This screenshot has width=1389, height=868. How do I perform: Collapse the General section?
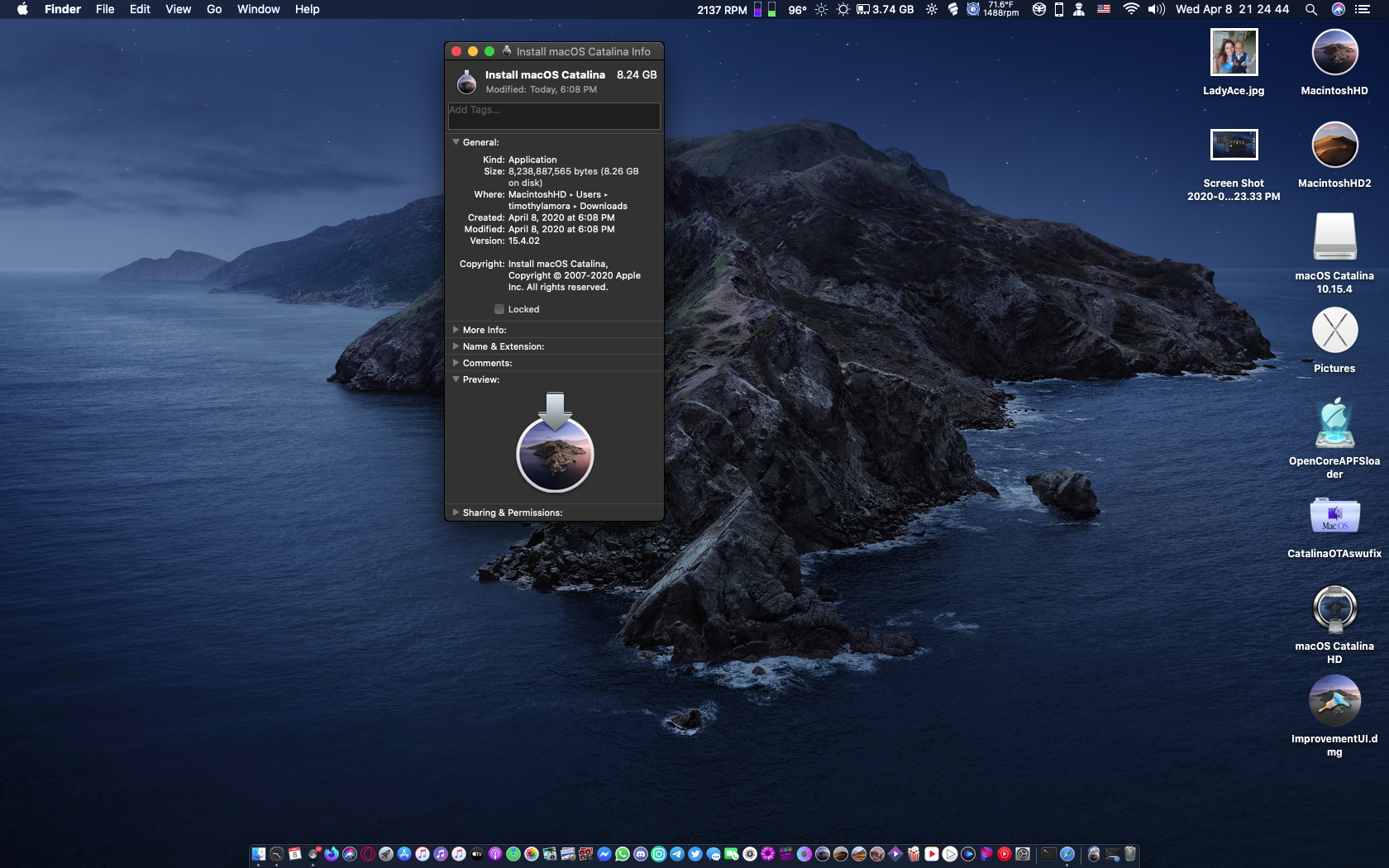click(456, 142)
